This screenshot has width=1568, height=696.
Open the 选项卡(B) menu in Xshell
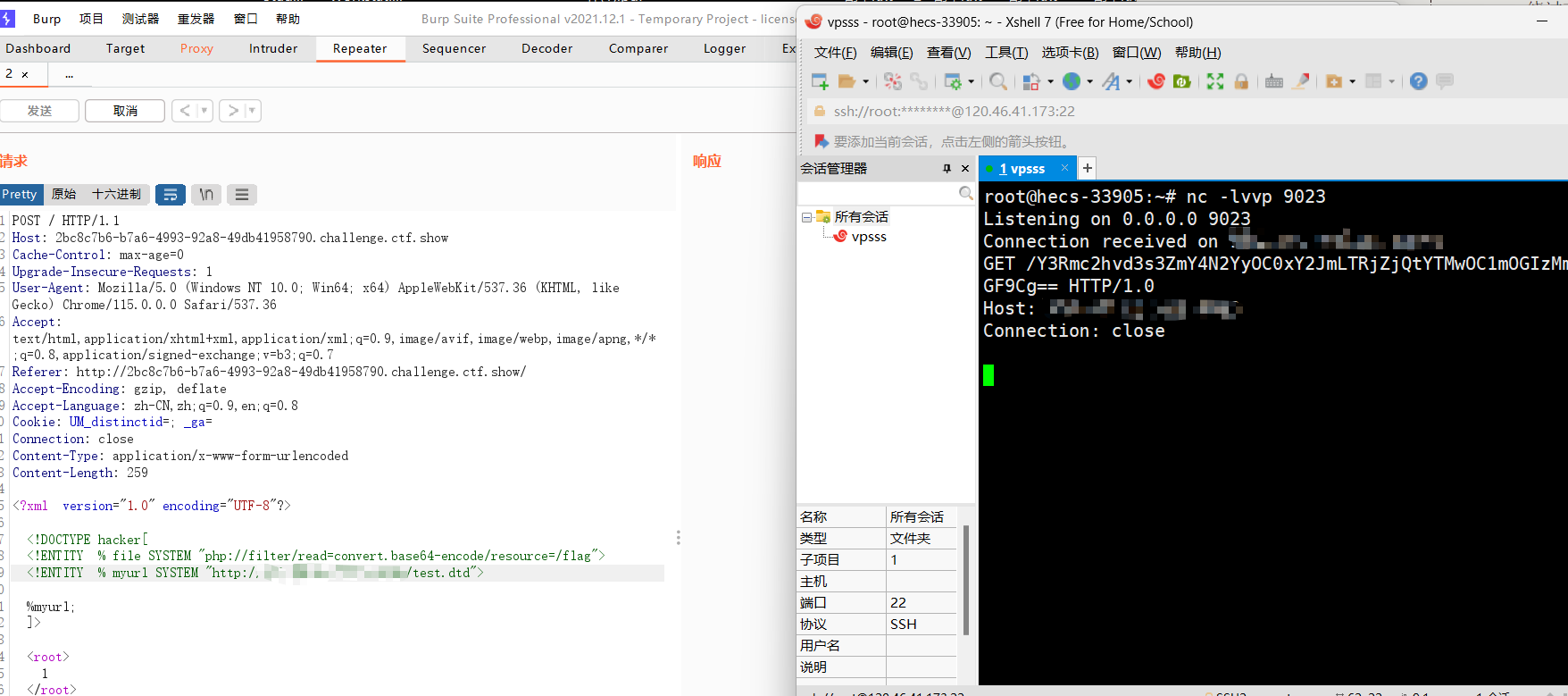(1070, 53)
